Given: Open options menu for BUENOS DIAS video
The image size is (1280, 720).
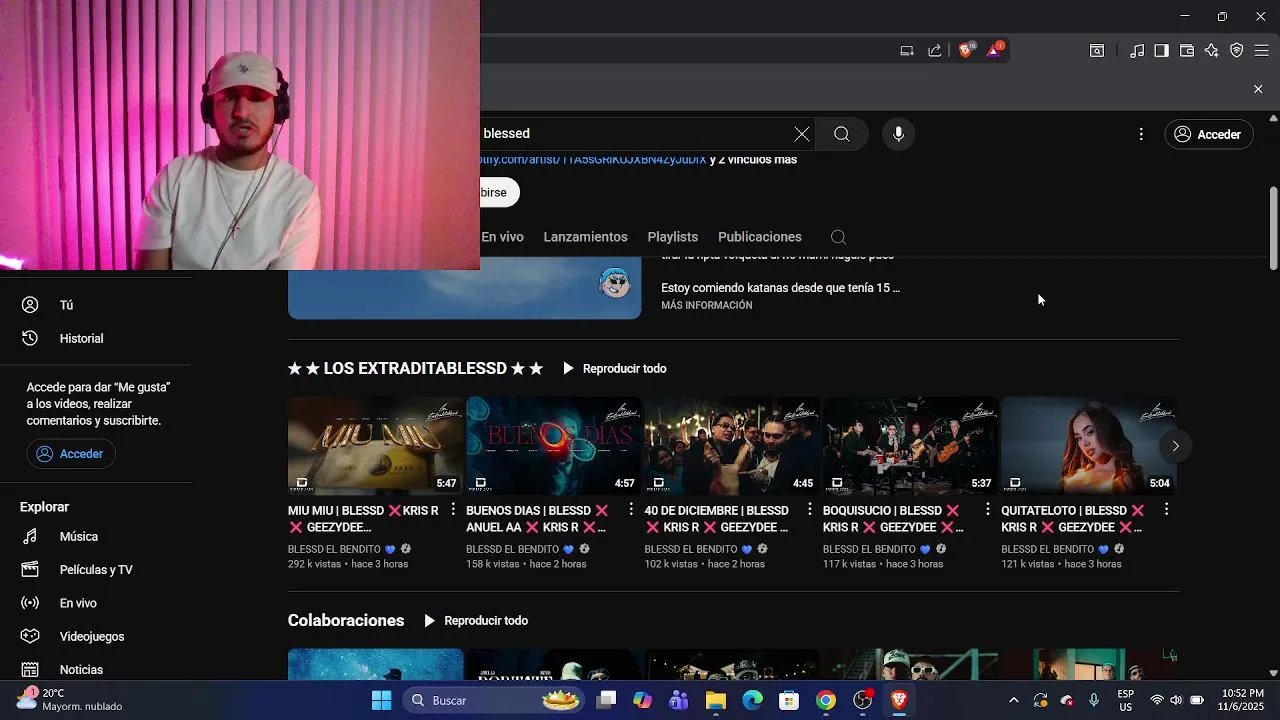Looking at the screenshot, I should click(631, 510).
